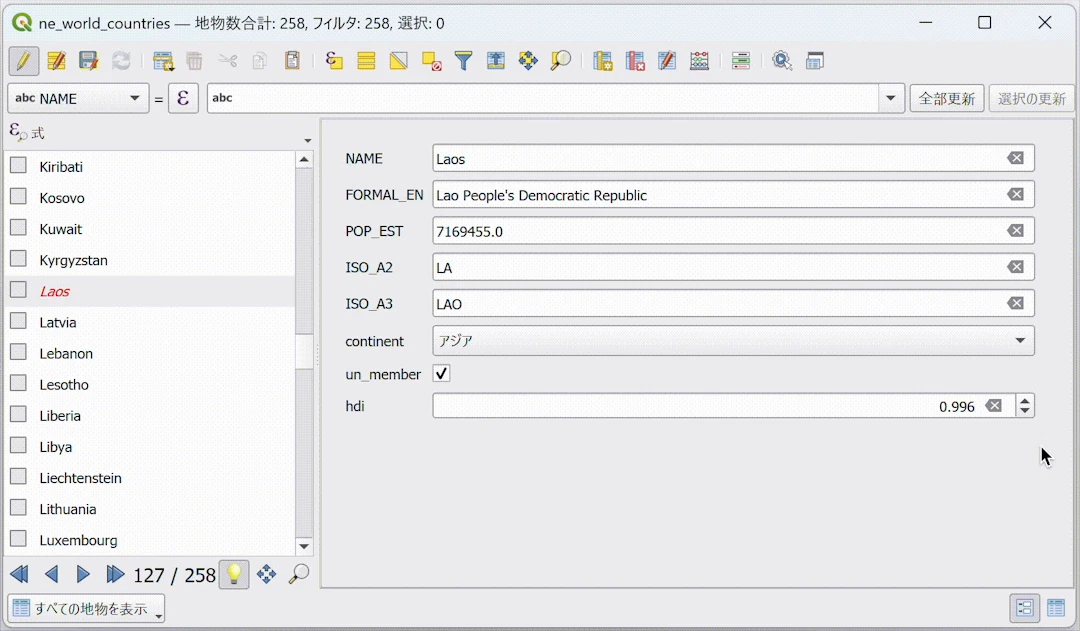
Task: Save edits with the floppy disk icon
Action: [x=88, y=61]
